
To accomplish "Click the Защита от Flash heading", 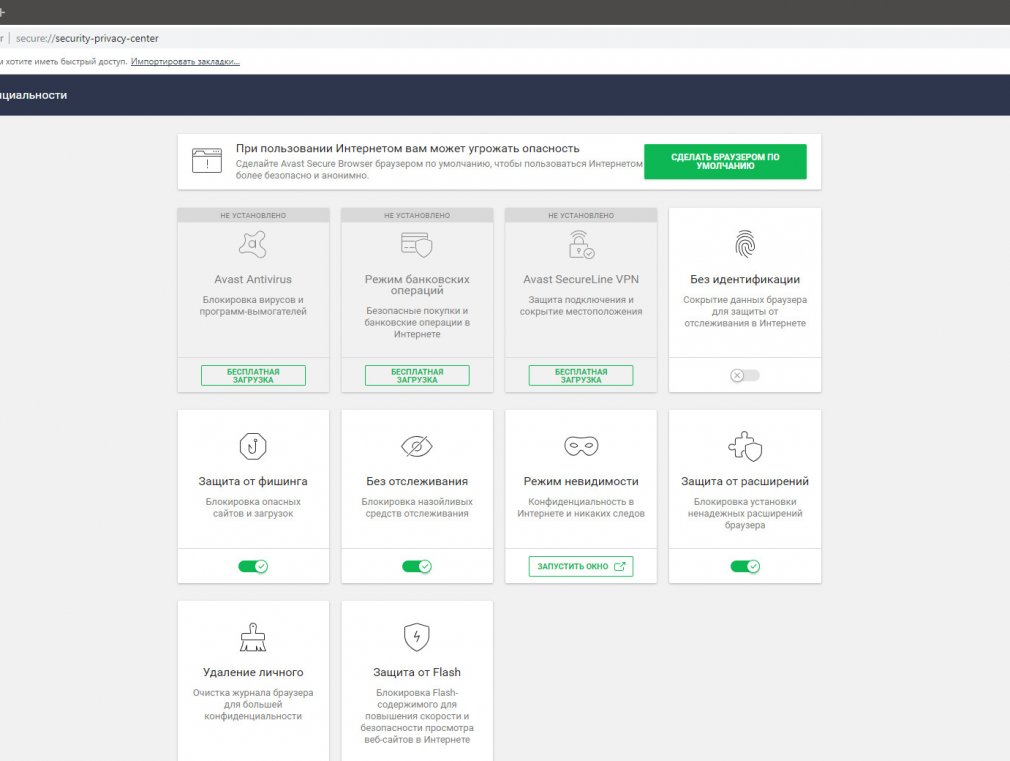I will tap(417, 672).
